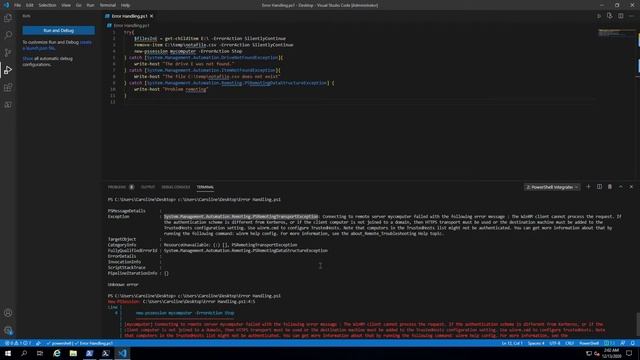Image resolution: width=640 pixels, height=360 pixels.
Task: Open the Selection menu
Action: pyautogui.click(x=47, y=5)
